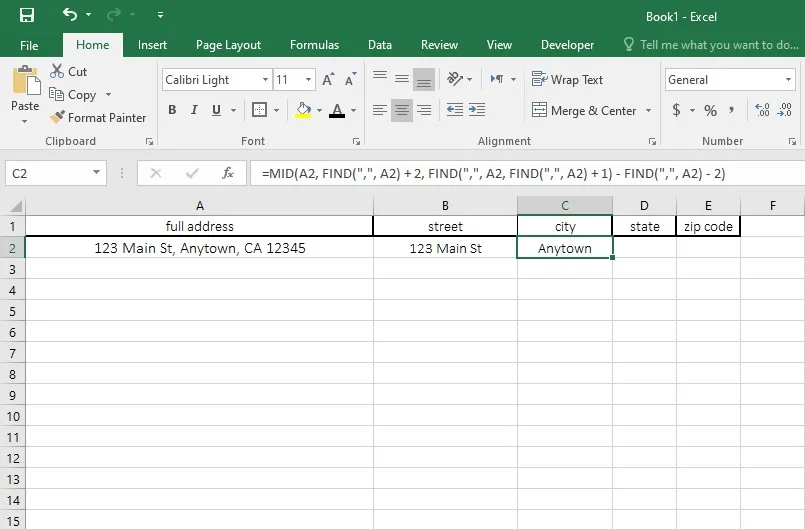The width and height of the screenshot is (805, 529).
Task: Apply accounting dollar format
Action: (x=677, y=110)
